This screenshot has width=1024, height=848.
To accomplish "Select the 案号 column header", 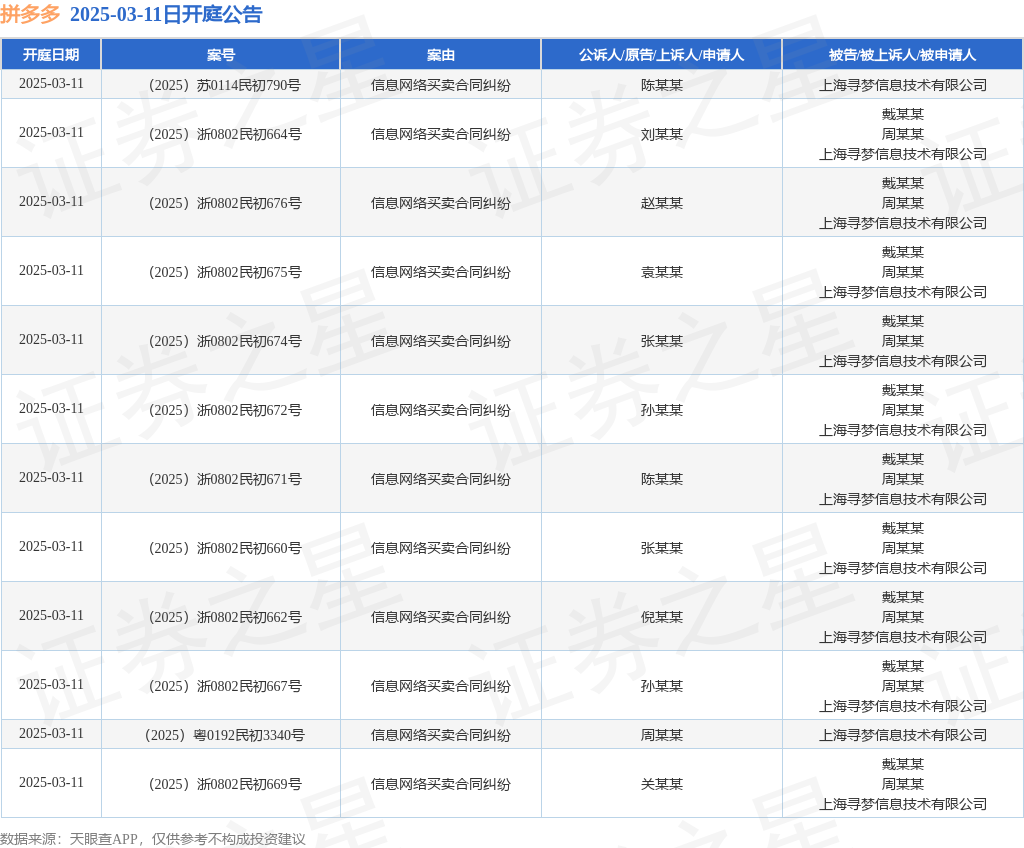I will 221,55.
